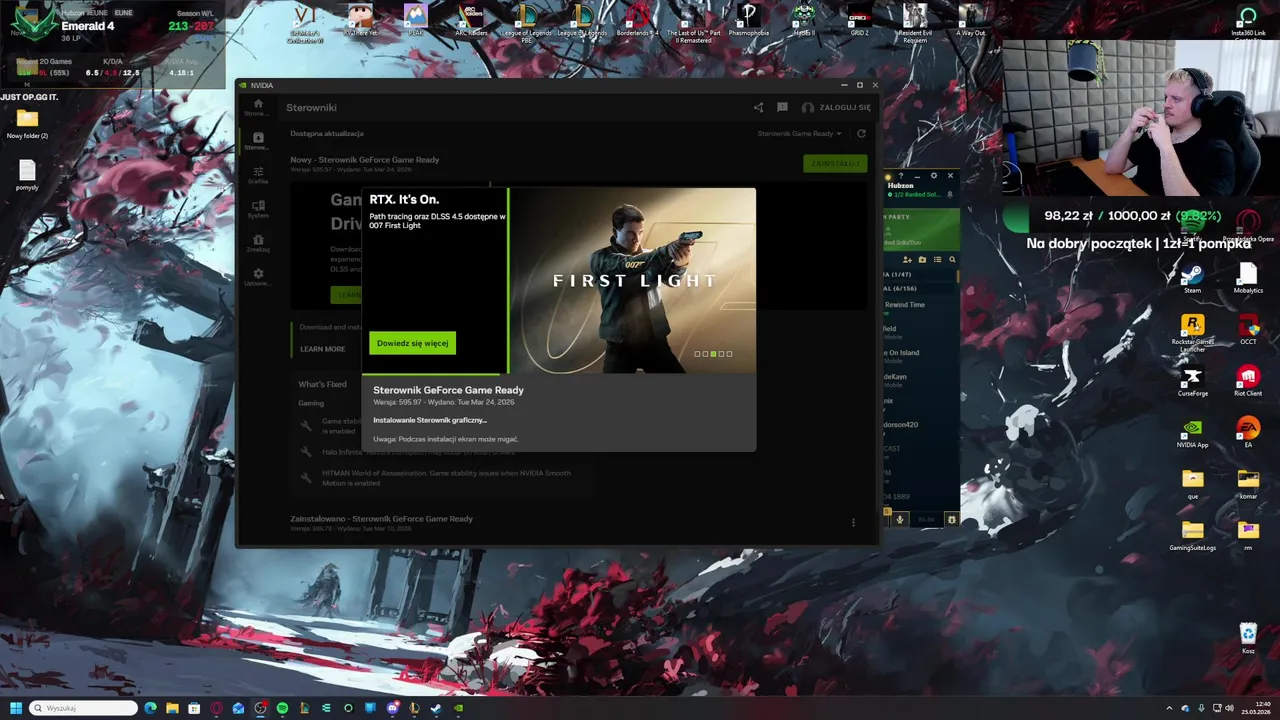The width and height of the screenshot is (1280, 720).
Task: Click add friend icon in League friends panel
Action: [x=907, y=259]
